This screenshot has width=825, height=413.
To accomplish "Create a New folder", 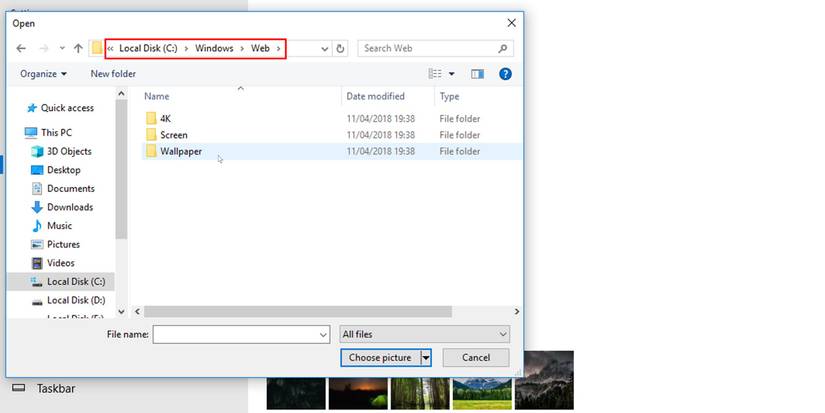I will pos(113,74).
